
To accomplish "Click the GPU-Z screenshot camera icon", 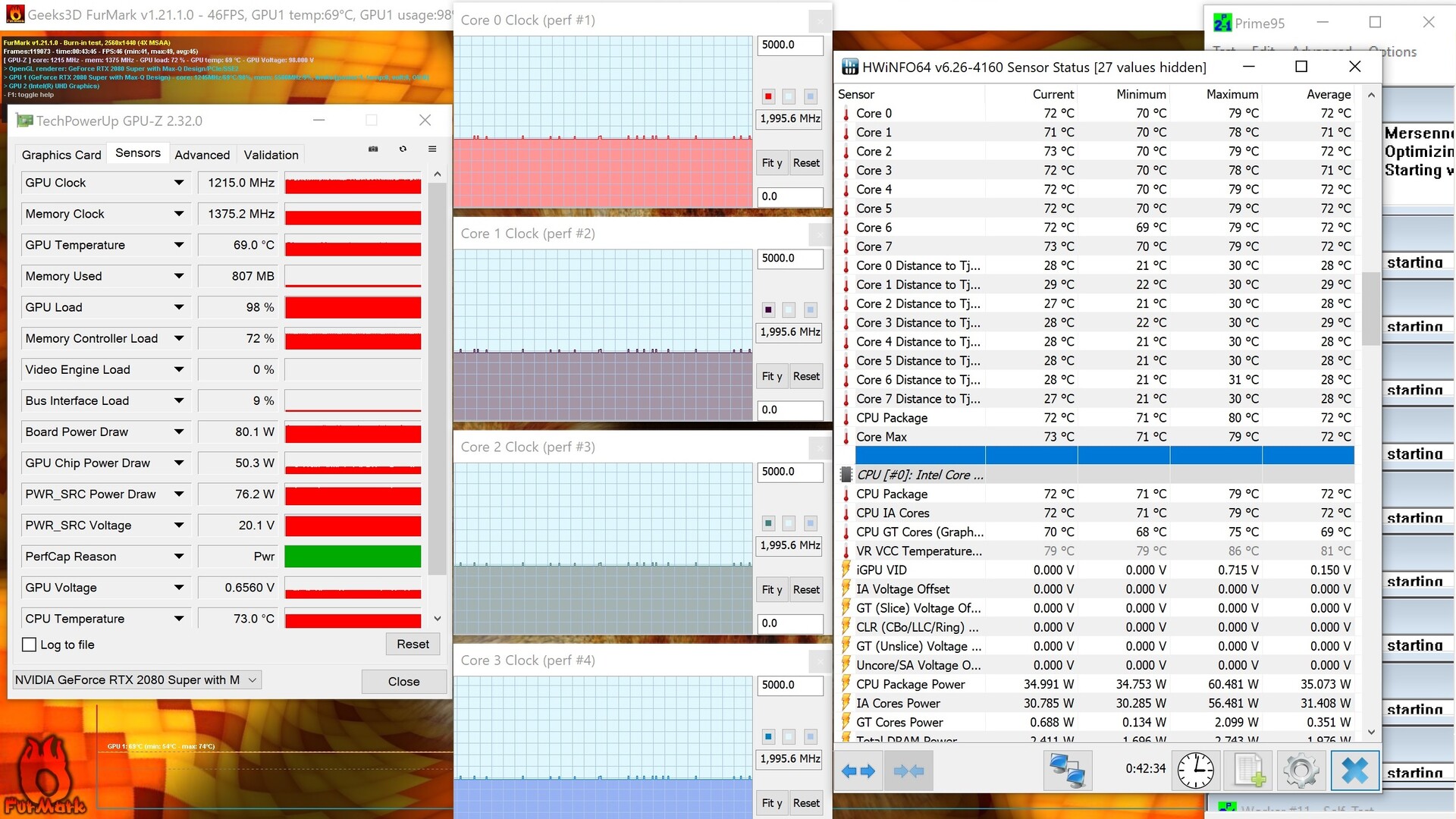I will 373,149.
